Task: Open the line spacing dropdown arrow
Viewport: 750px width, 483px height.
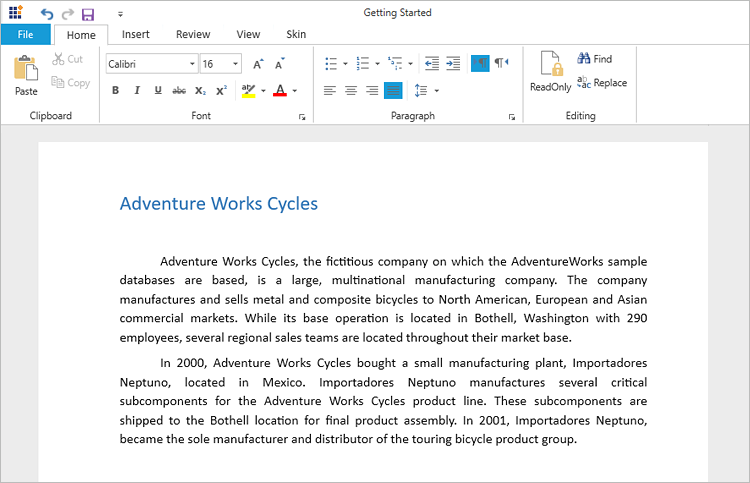Action: tap(437, 91)
